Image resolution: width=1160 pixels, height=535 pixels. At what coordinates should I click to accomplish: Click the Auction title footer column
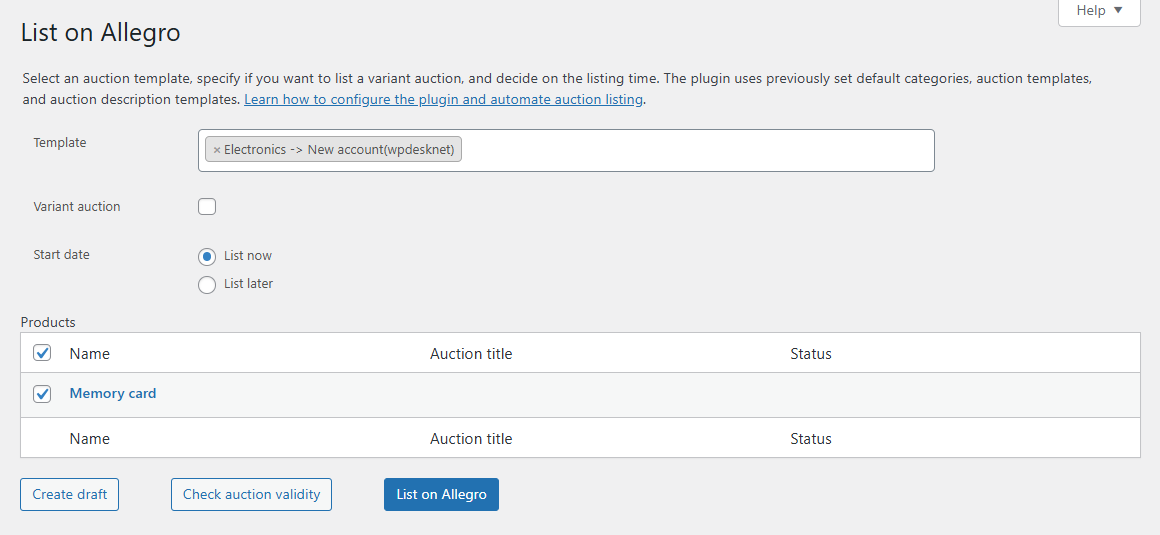coord(471,439)
